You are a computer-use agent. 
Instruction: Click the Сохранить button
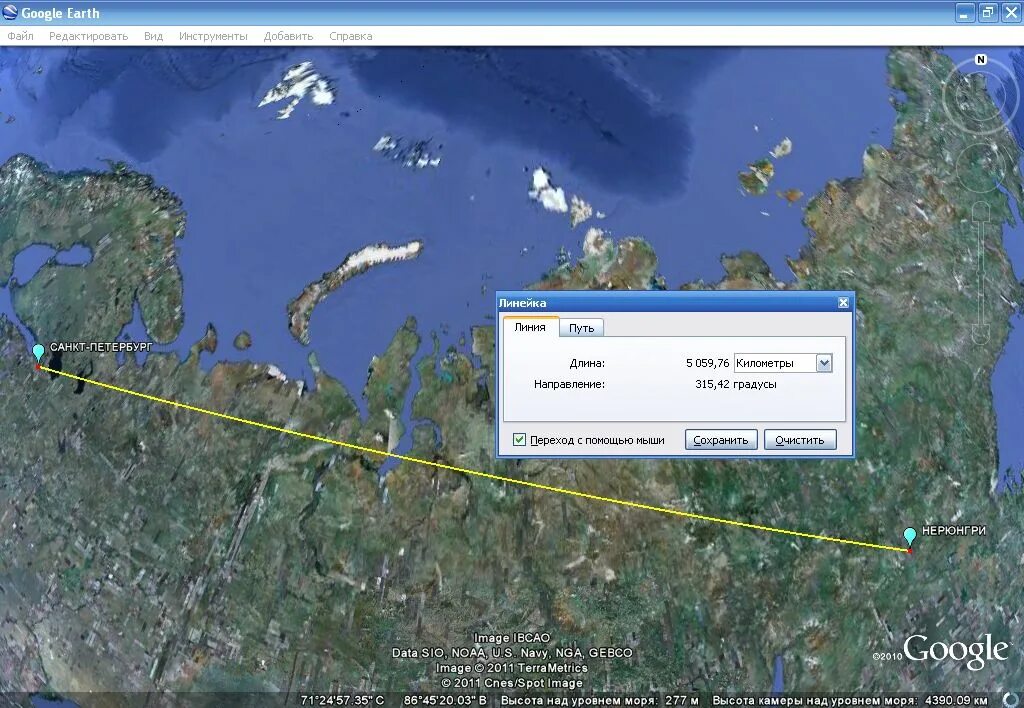point(721,440)
